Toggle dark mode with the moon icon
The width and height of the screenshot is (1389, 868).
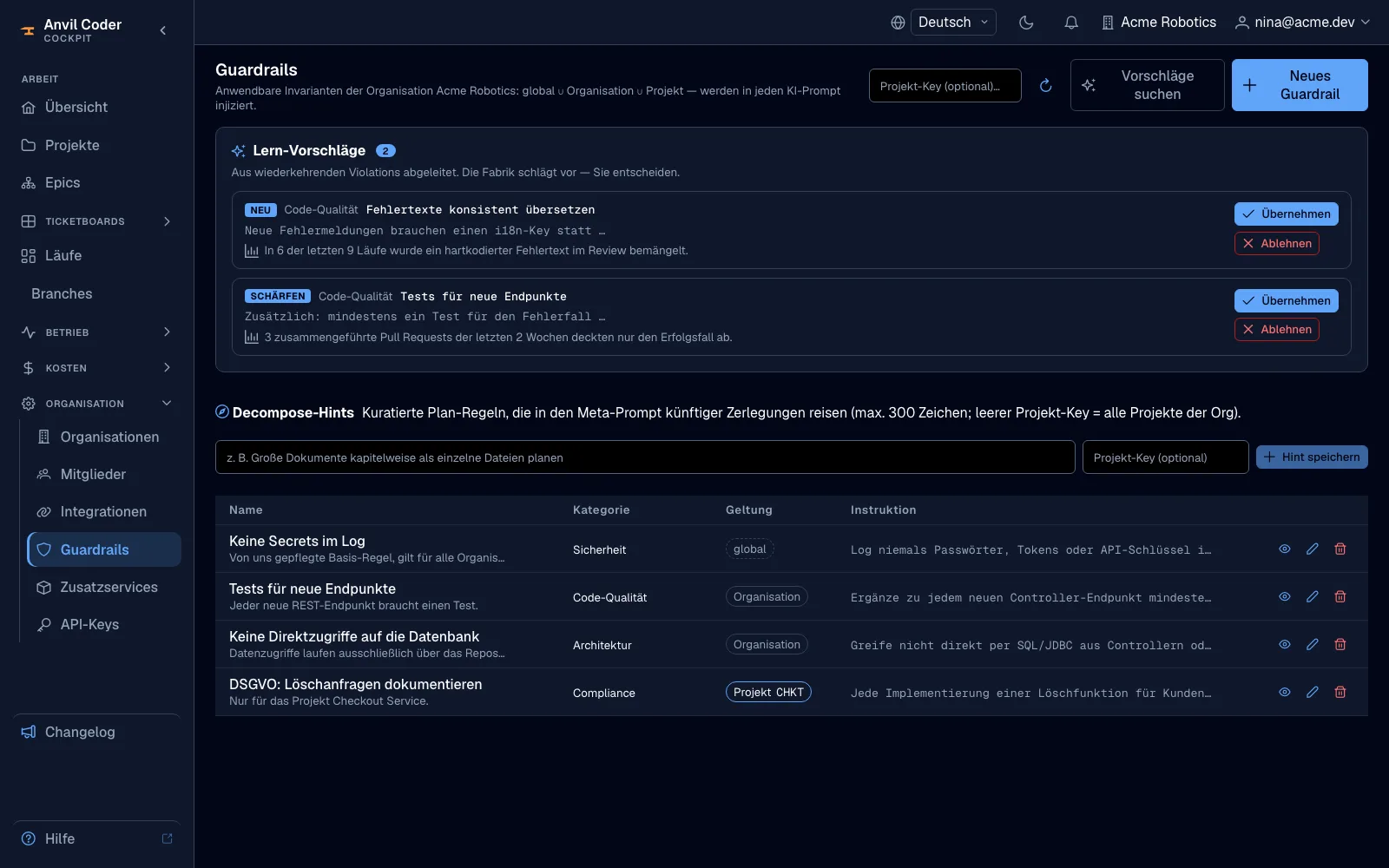point(1026,23)
